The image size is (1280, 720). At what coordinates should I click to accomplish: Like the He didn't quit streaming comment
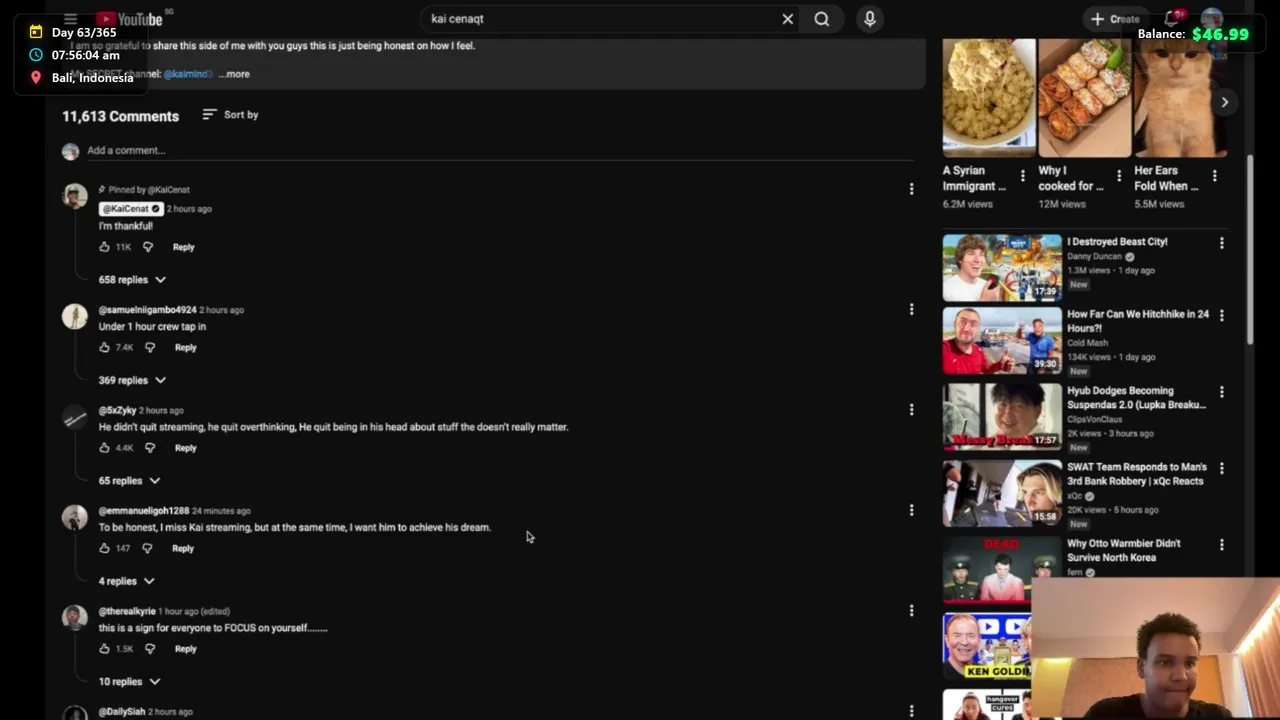coord(104,448)
